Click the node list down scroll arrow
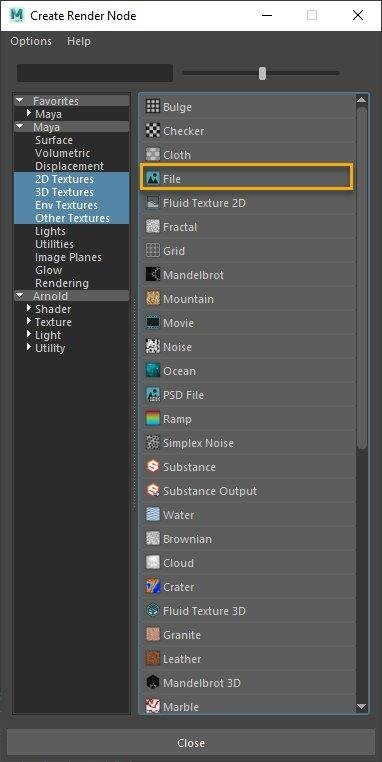Viewport: 382px width, 762px height. (361, 706)
